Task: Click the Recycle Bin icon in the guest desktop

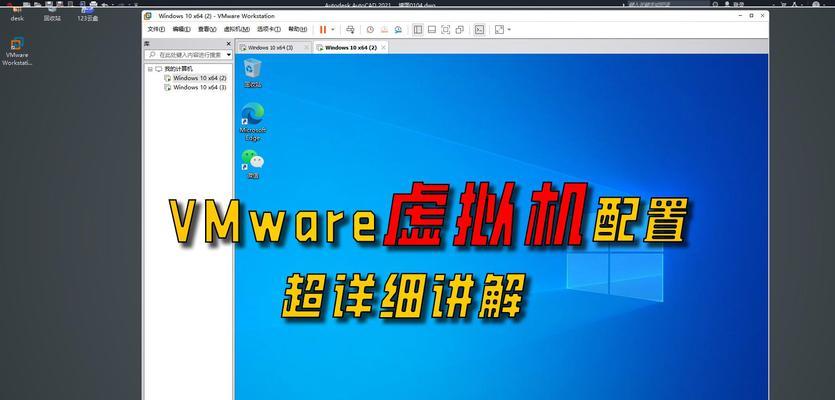Action: point(252,74)
